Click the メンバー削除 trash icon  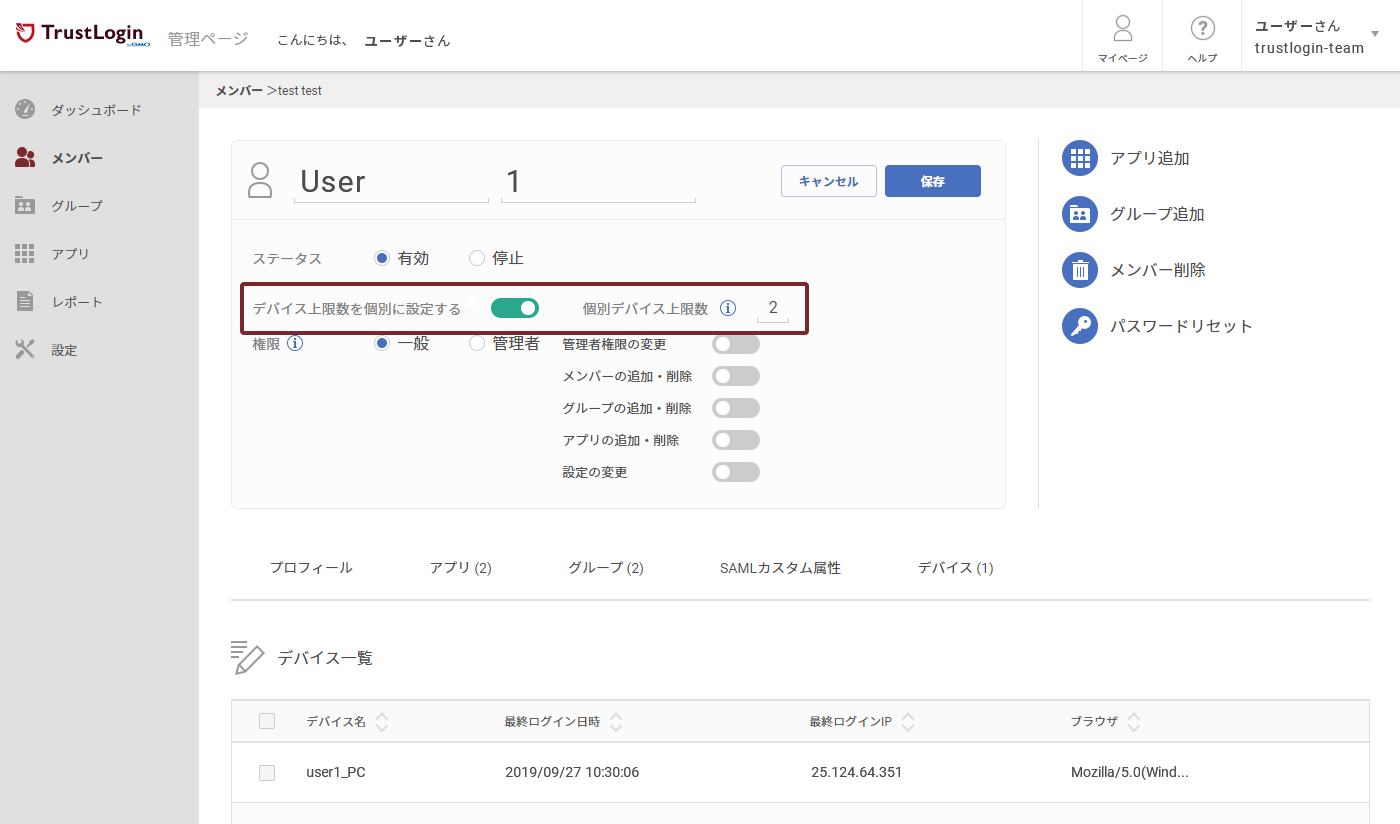click(1080, 270)
